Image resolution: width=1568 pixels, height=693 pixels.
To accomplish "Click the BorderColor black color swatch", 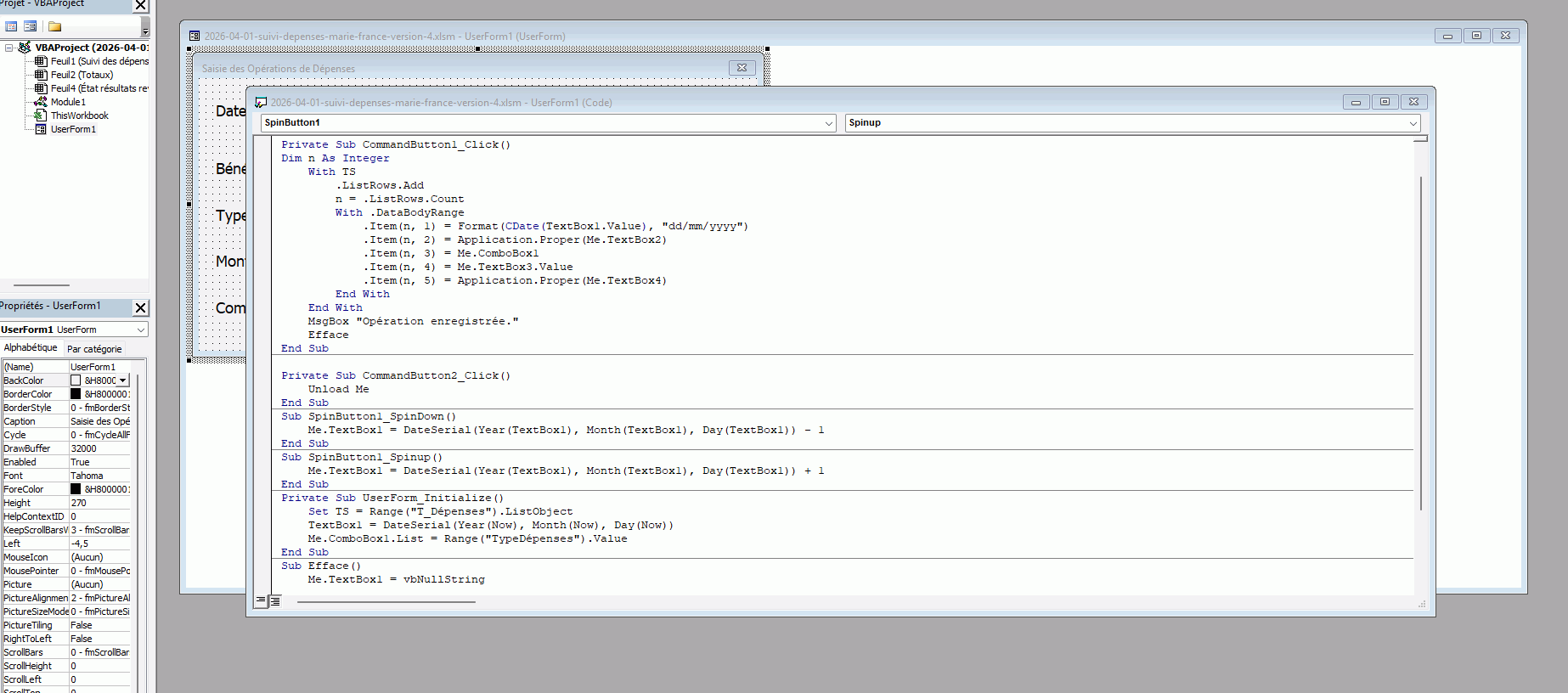I will click(76, 394).
